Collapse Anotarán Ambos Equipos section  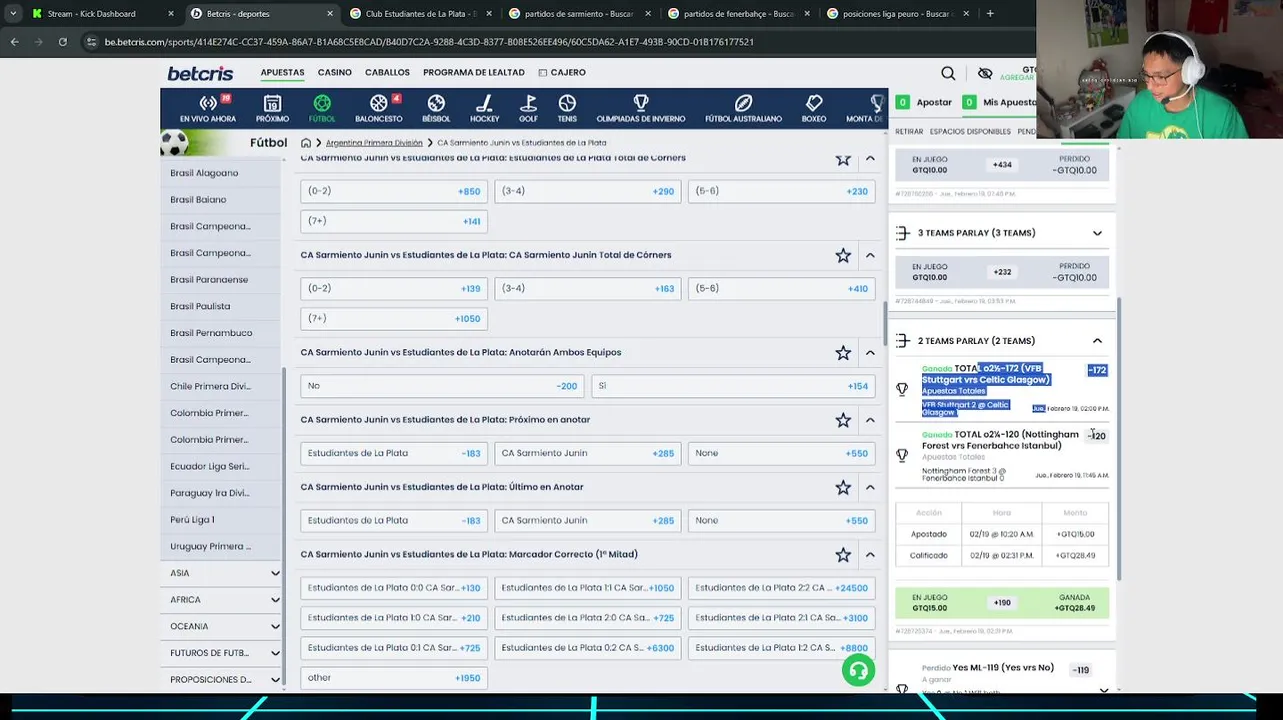[x=870, y=353]
